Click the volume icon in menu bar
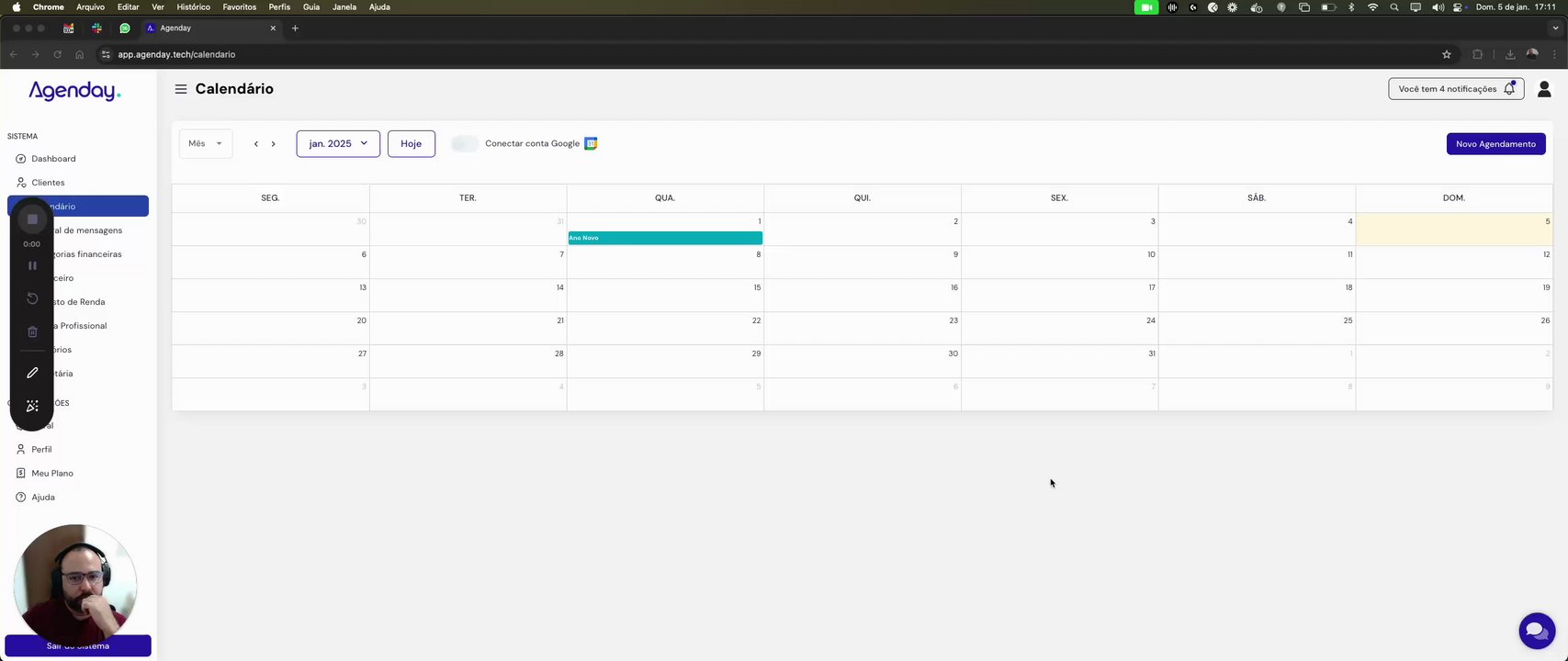The width and height of the screenshot is (1568, 661). tap(1438, 7)
